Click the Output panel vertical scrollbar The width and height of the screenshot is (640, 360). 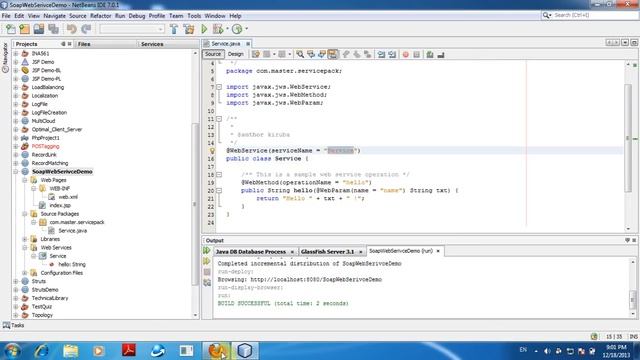pos(633,300)
